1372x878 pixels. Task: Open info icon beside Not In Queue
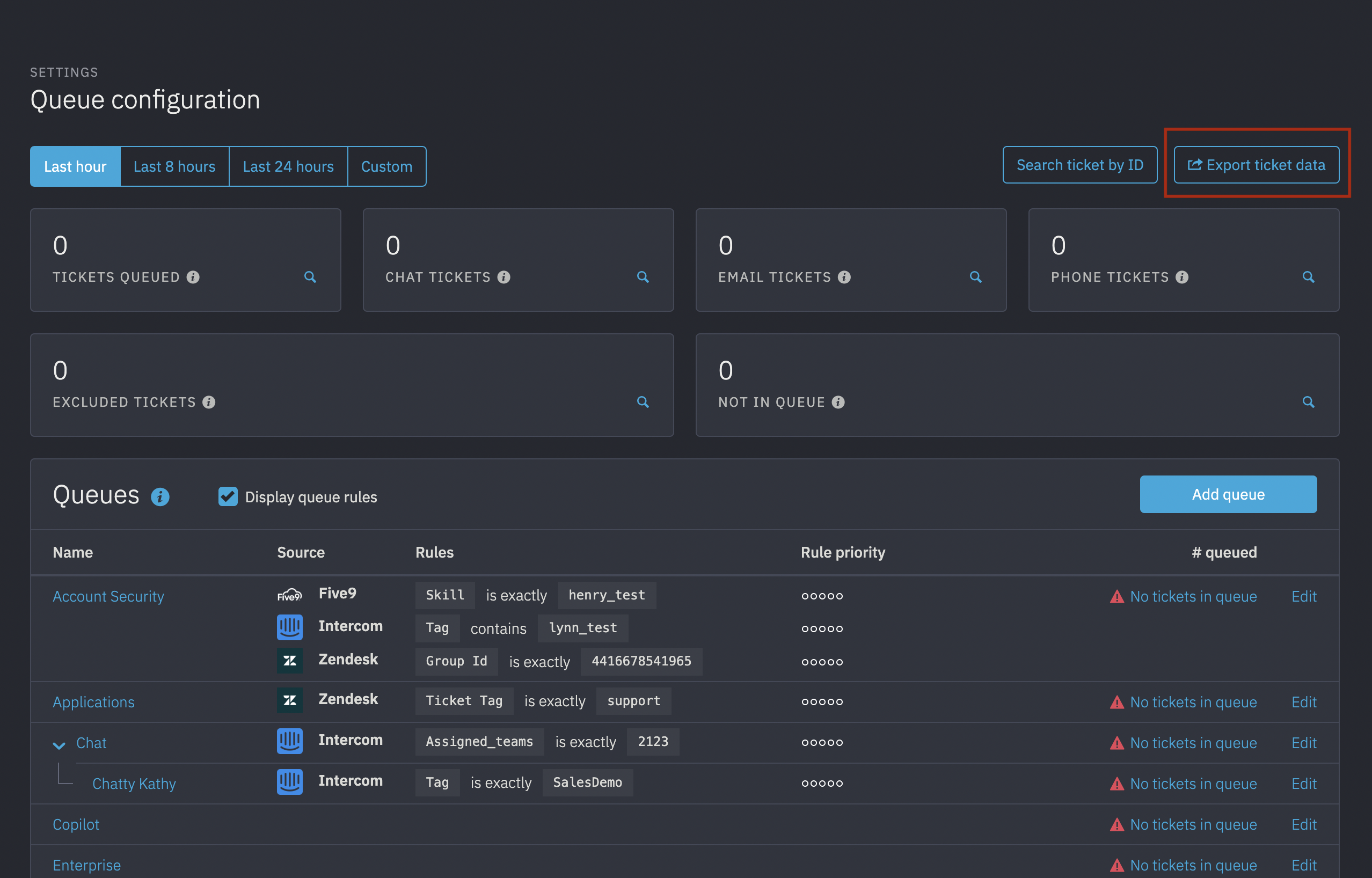838,402
